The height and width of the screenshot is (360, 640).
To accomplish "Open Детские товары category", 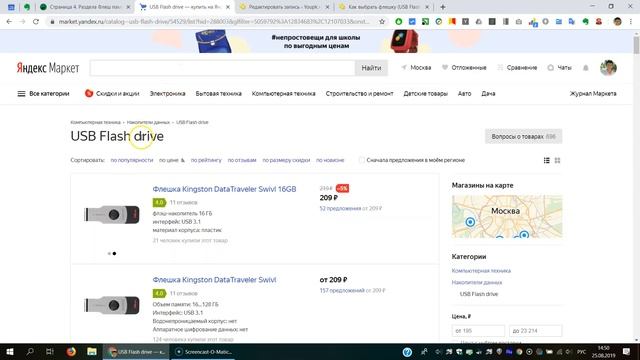I will (425, 93).
